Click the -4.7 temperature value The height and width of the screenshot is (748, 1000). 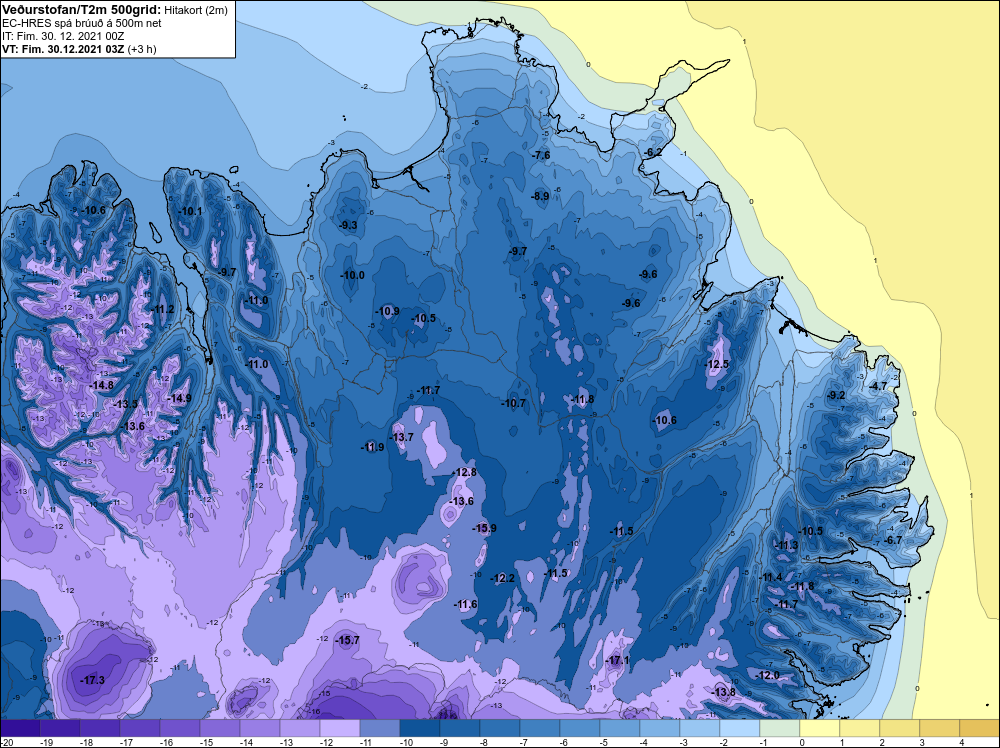click(878, 386)
